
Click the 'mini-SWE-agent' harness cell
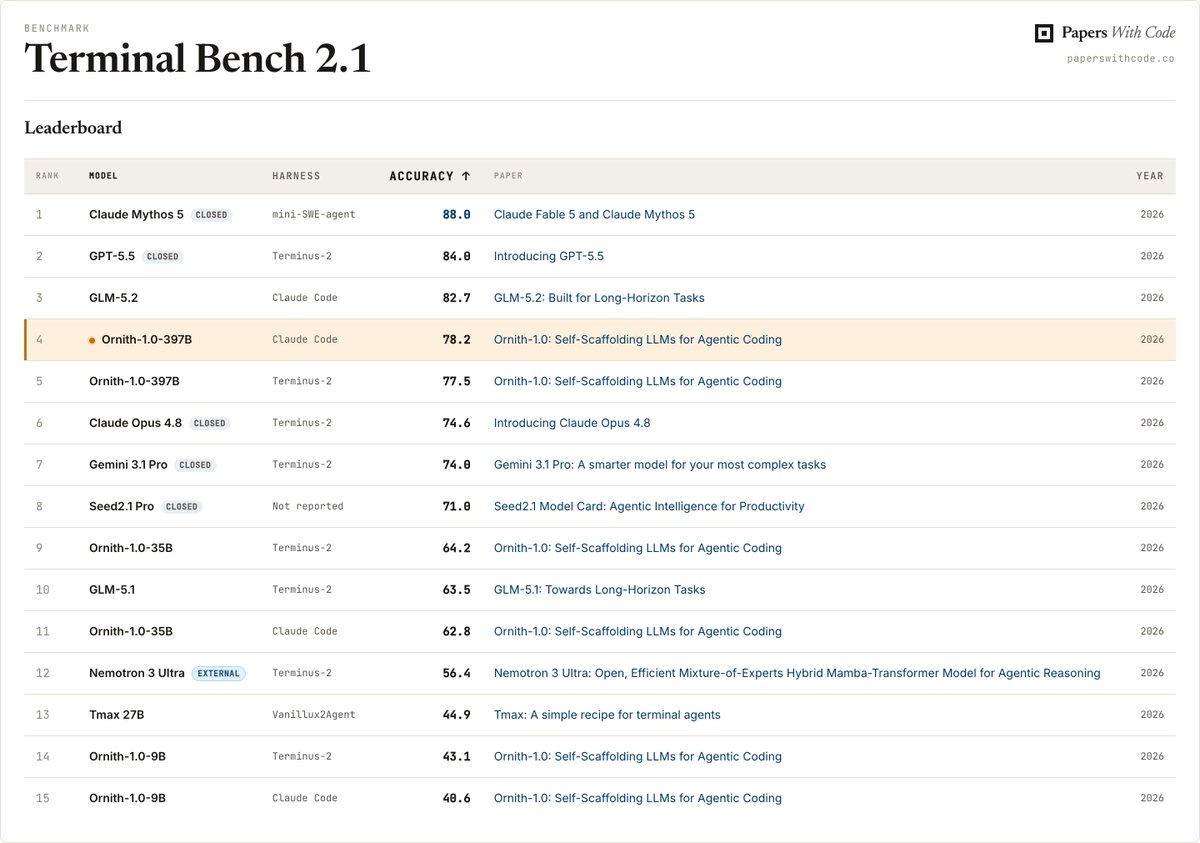click(x=314, y=215)
